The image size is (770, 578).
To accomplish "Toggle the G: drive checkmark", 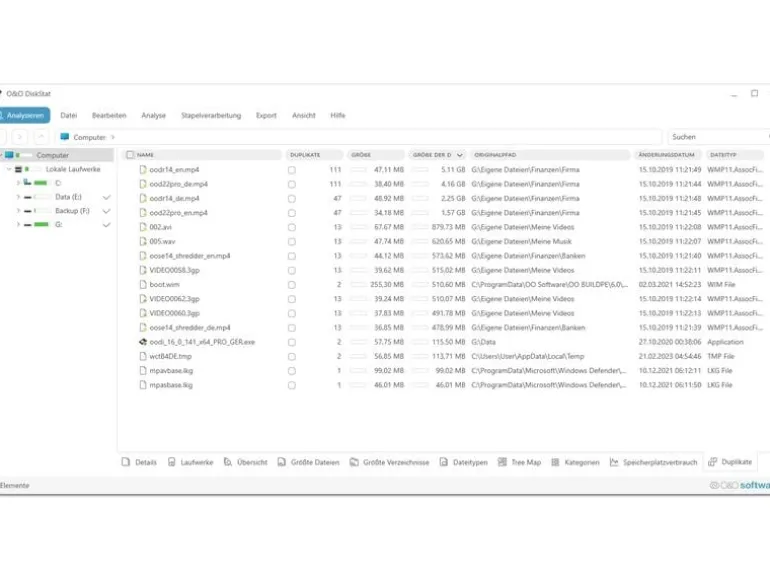I will 106,224.
